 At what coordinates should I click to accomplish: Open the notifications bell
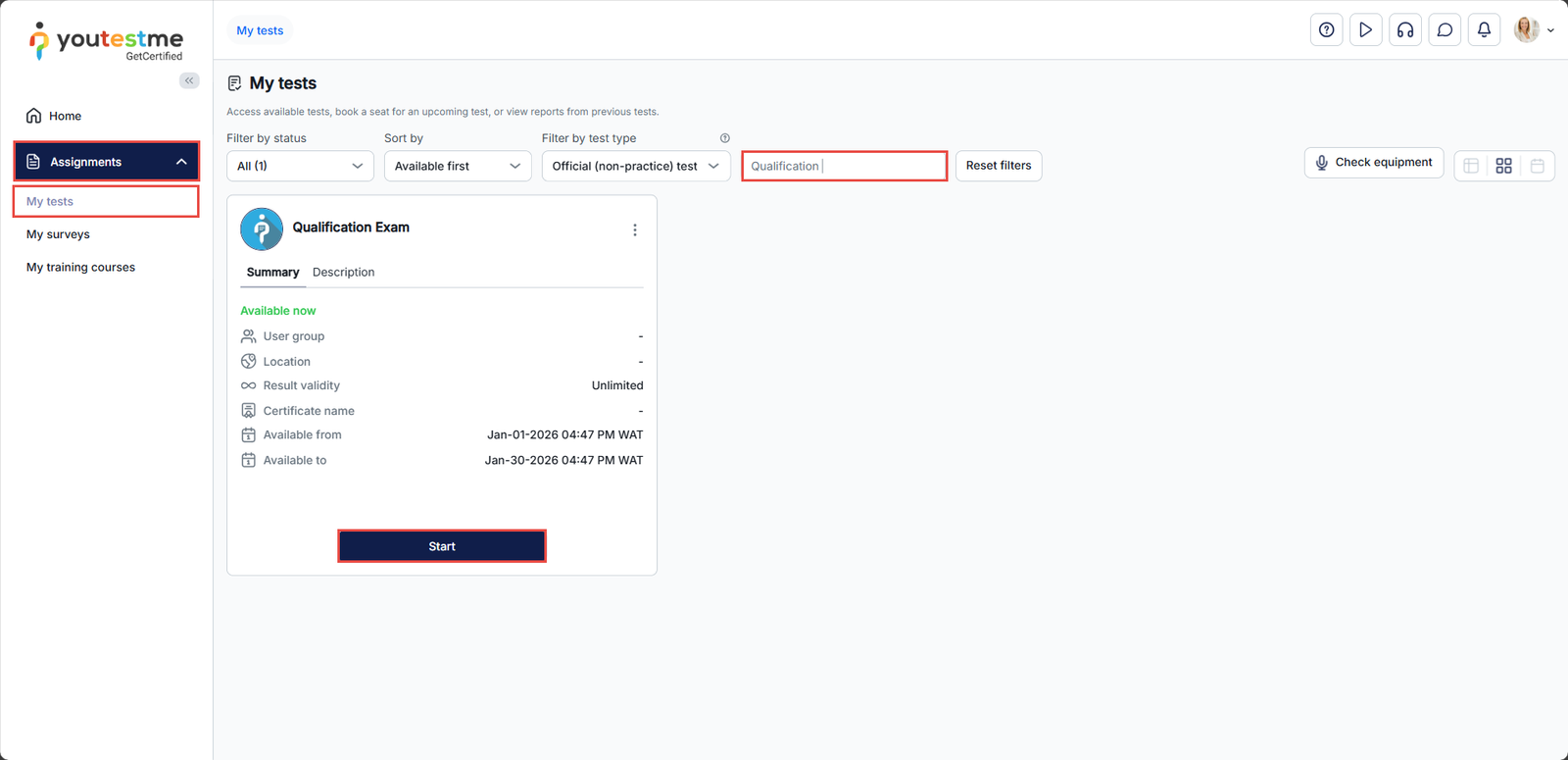pyautogui.click(x=1484, y=30)
